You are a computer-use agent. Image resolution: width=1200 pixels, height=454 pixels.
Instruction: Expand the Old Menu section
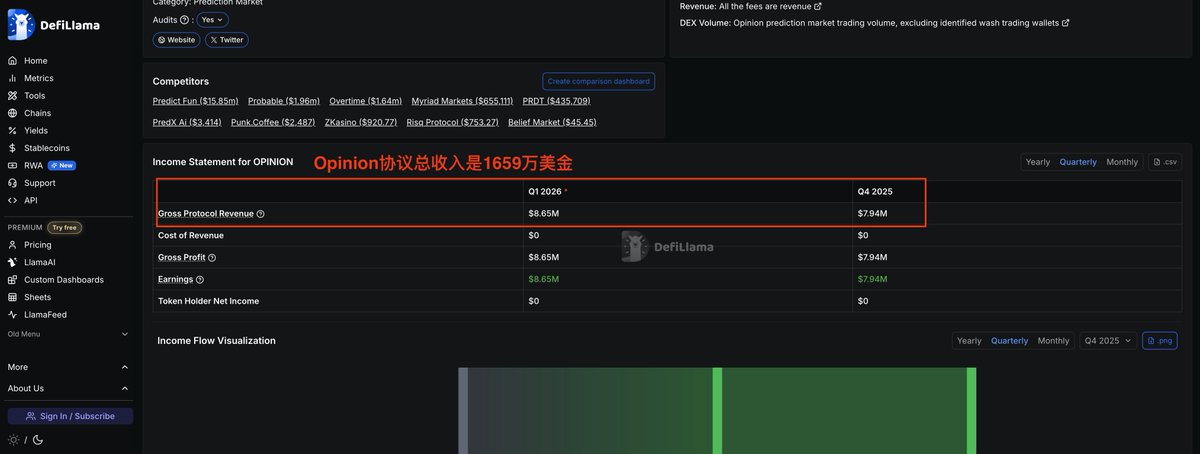pyautogui.click(x=68, y=334)
